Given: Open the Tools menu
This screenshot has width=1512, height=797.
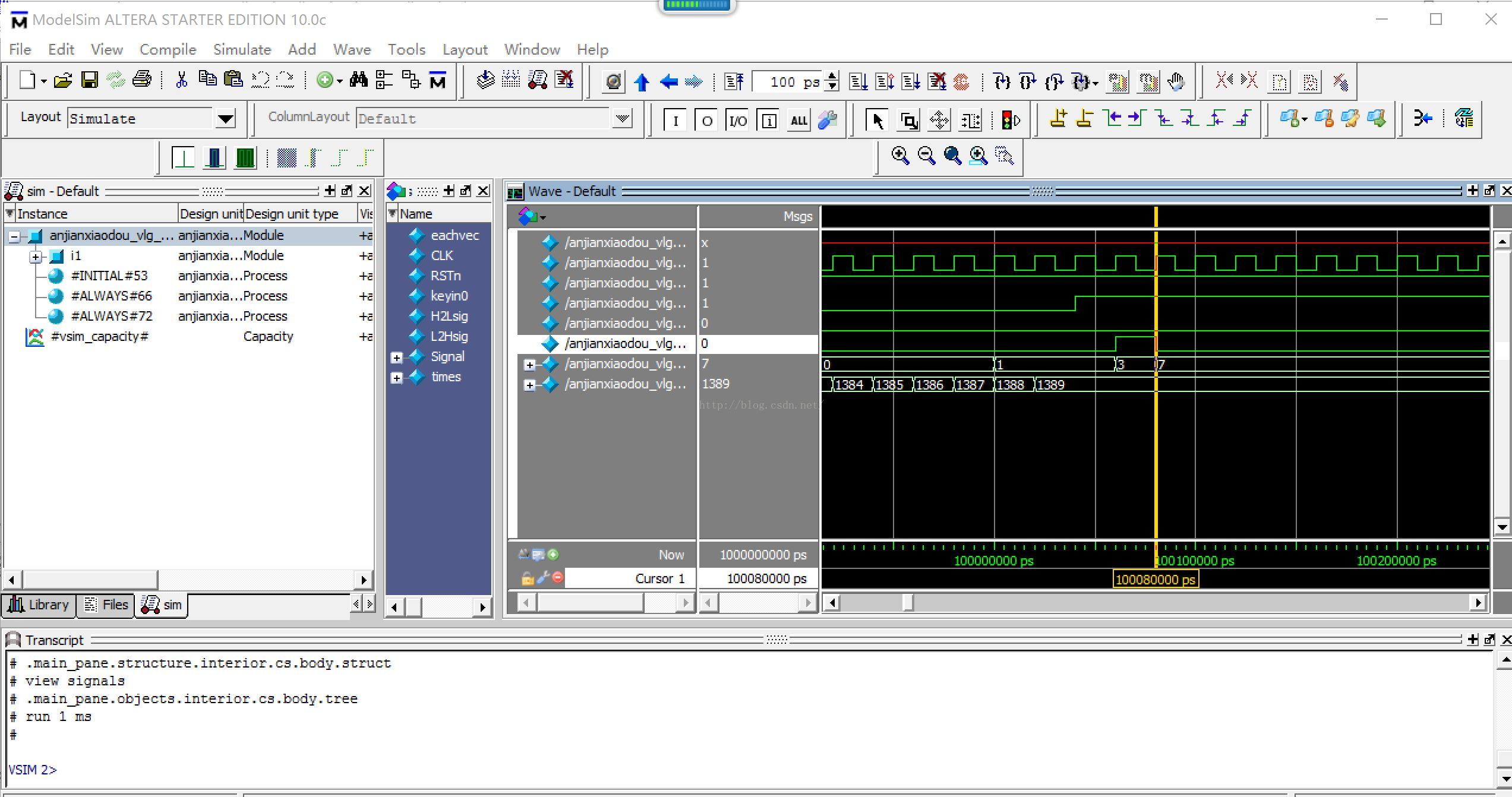Looking at the screenshot, I should coord(406,49).
